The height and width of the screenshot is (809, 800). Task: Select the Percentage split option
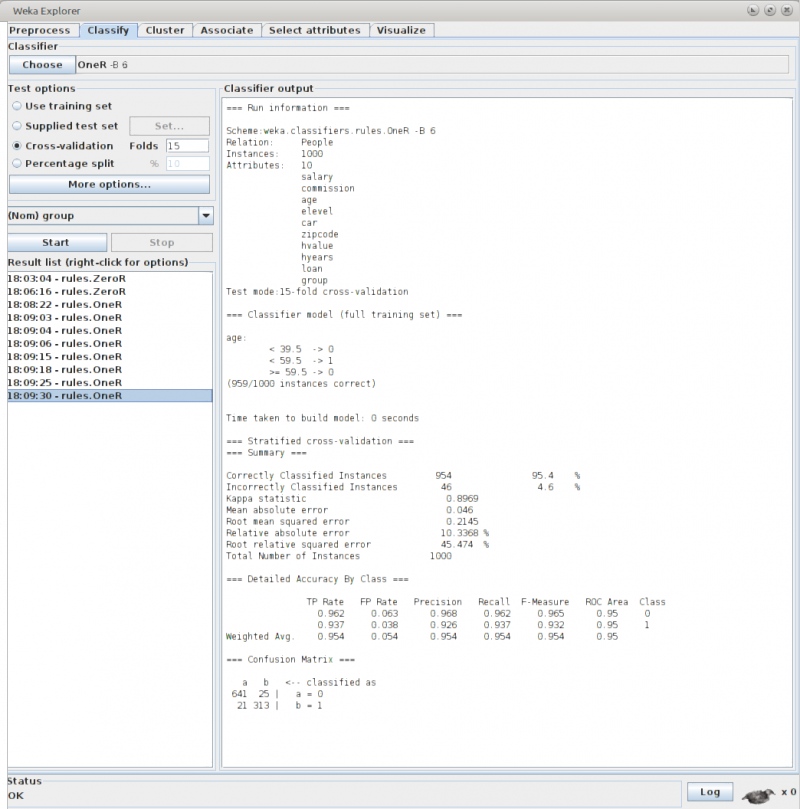(63, 164)
